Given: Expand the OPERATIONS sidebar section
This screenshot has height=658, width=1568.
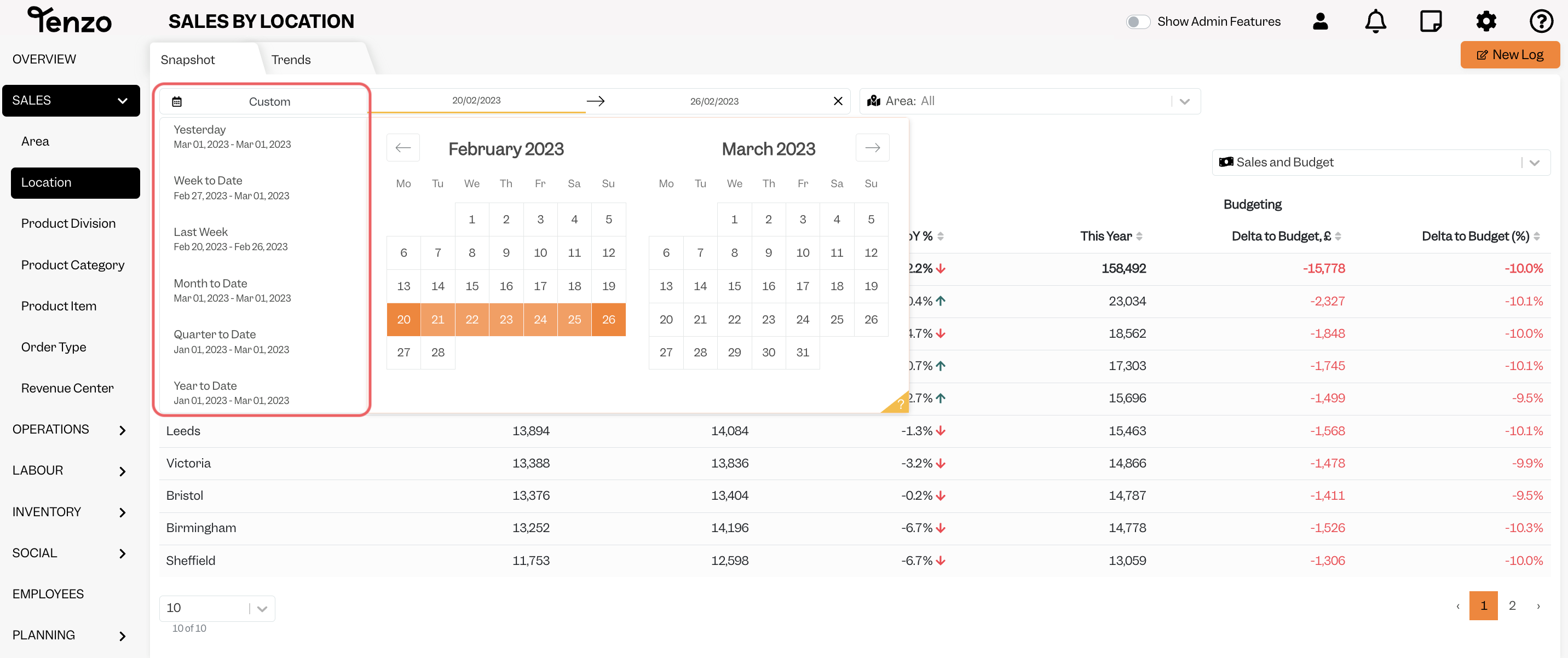Looking at the screenshot, I should (122, 430).
